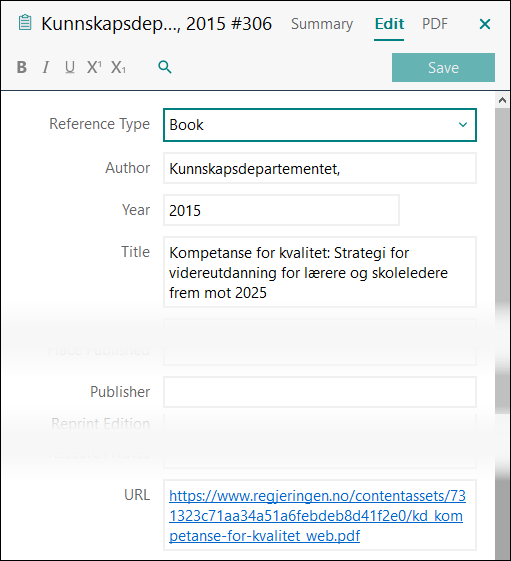Click the Reference Type label
Image resolution: width=511 pixels, height=561 pixels.
pos(99,124)
